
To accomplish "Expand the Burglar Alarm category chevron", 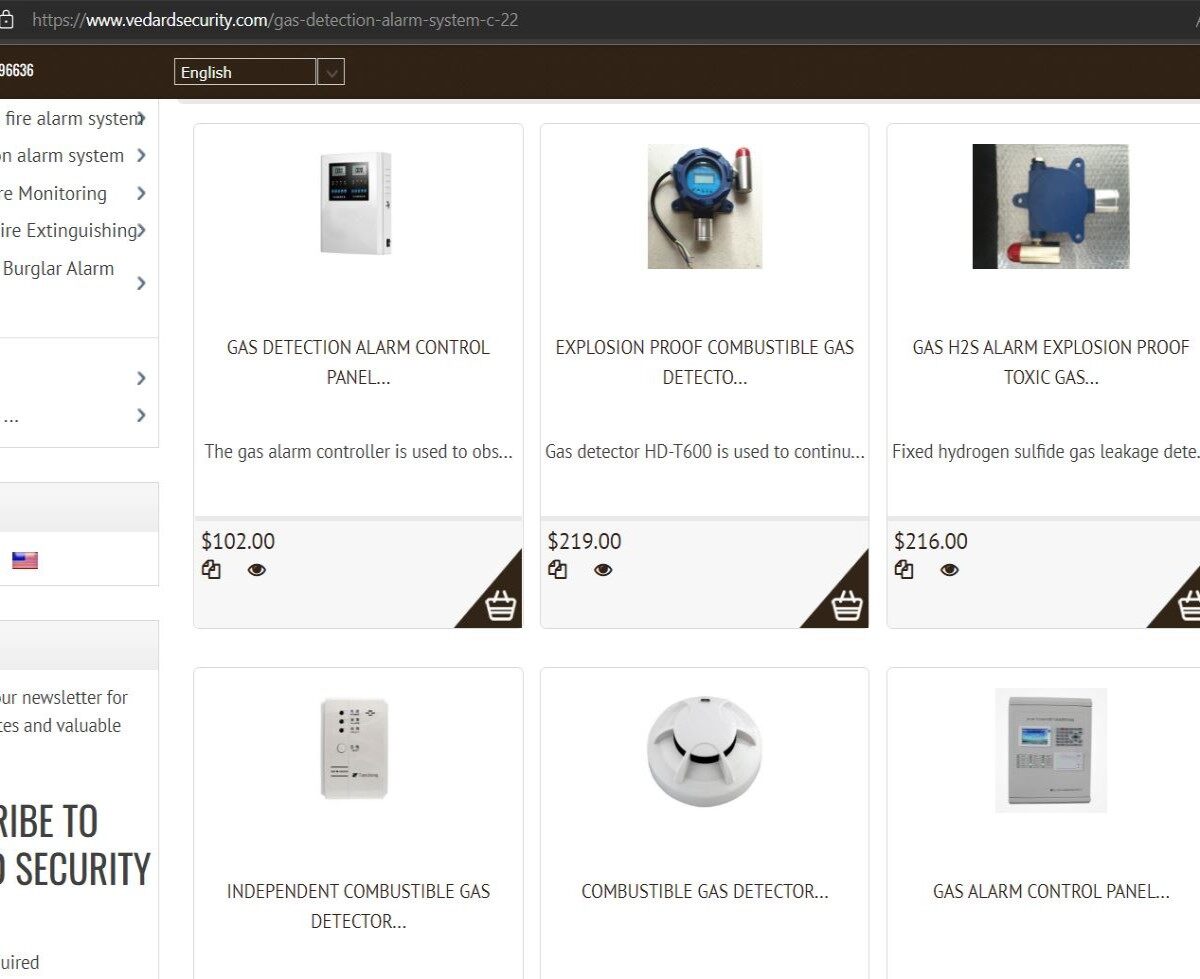I will (141, 283).
